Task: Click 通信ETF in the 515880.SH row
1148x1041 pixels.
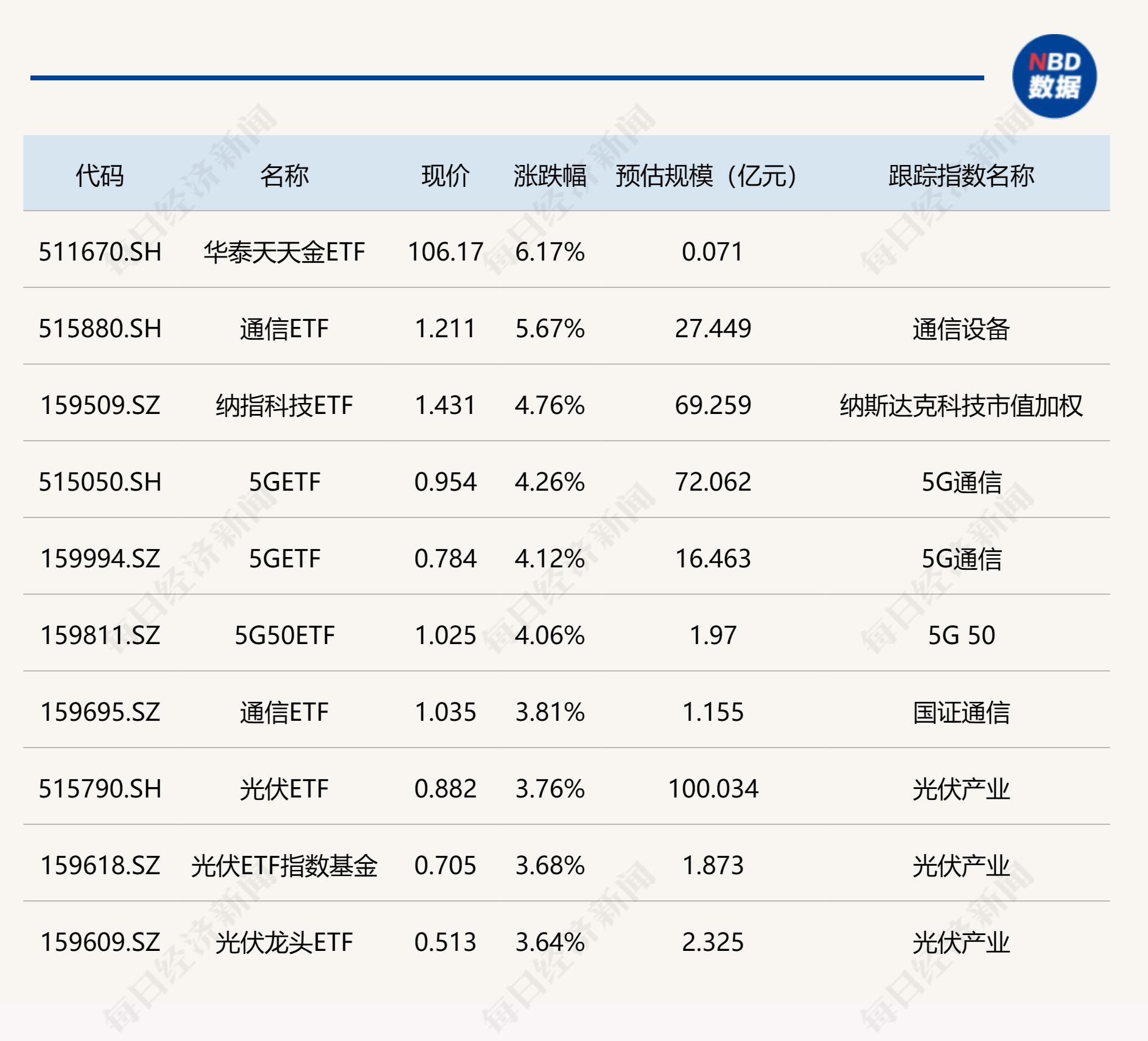Action: (284, 329)
